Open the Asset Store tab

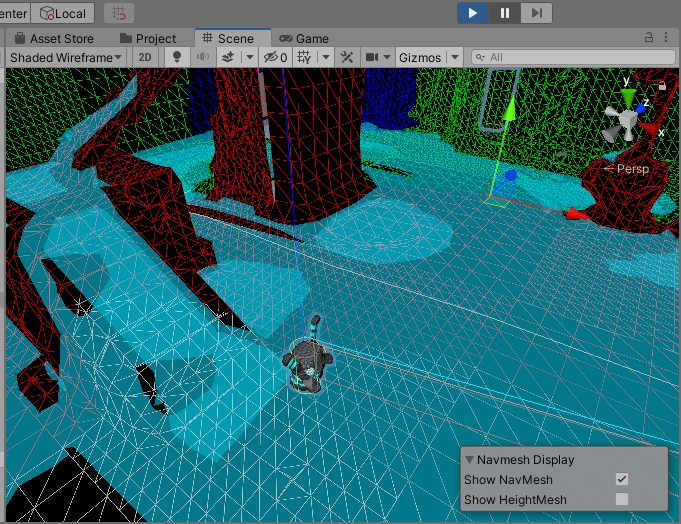pyautogui.click(x=59, y=38)
